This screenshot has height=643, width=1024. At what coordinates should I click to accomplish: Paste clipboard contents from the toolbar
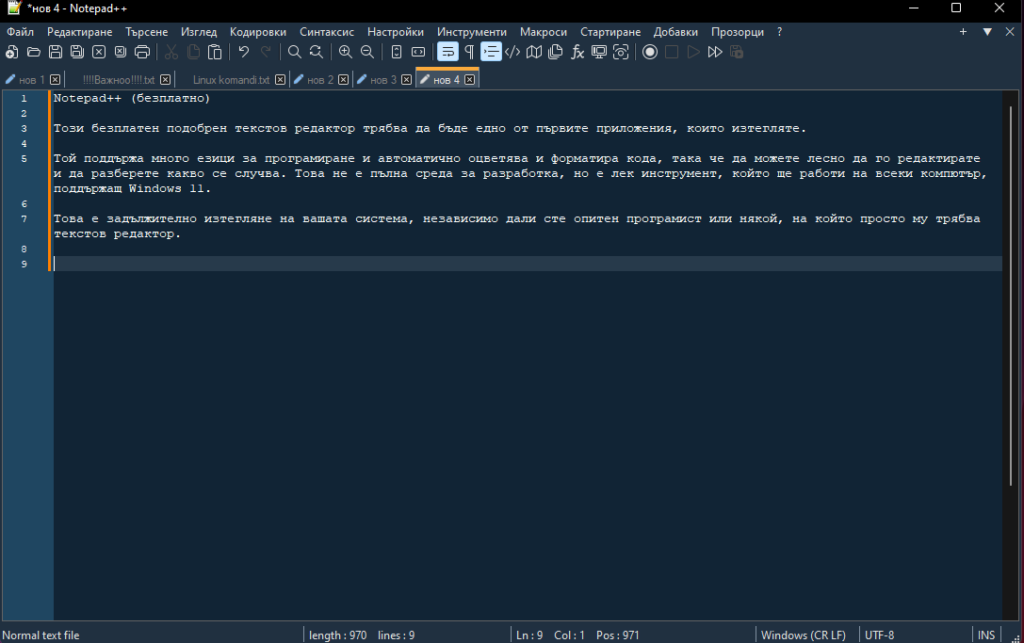[214, 52]
